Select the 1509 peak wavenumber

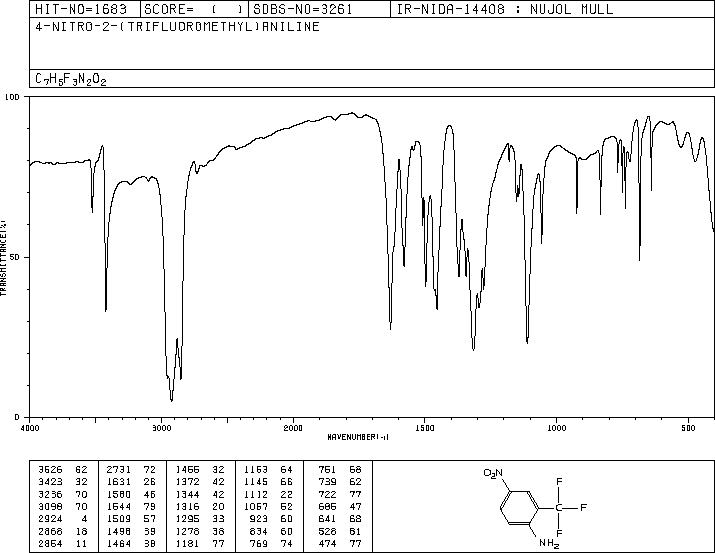pos(119,519)
